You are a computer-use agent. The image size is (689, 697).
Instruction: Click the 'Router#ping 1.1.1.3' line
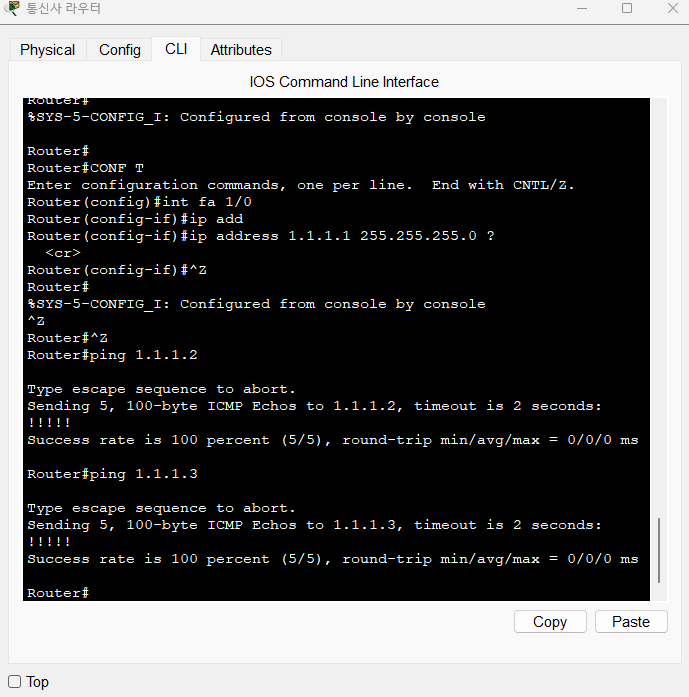point(112,474)
